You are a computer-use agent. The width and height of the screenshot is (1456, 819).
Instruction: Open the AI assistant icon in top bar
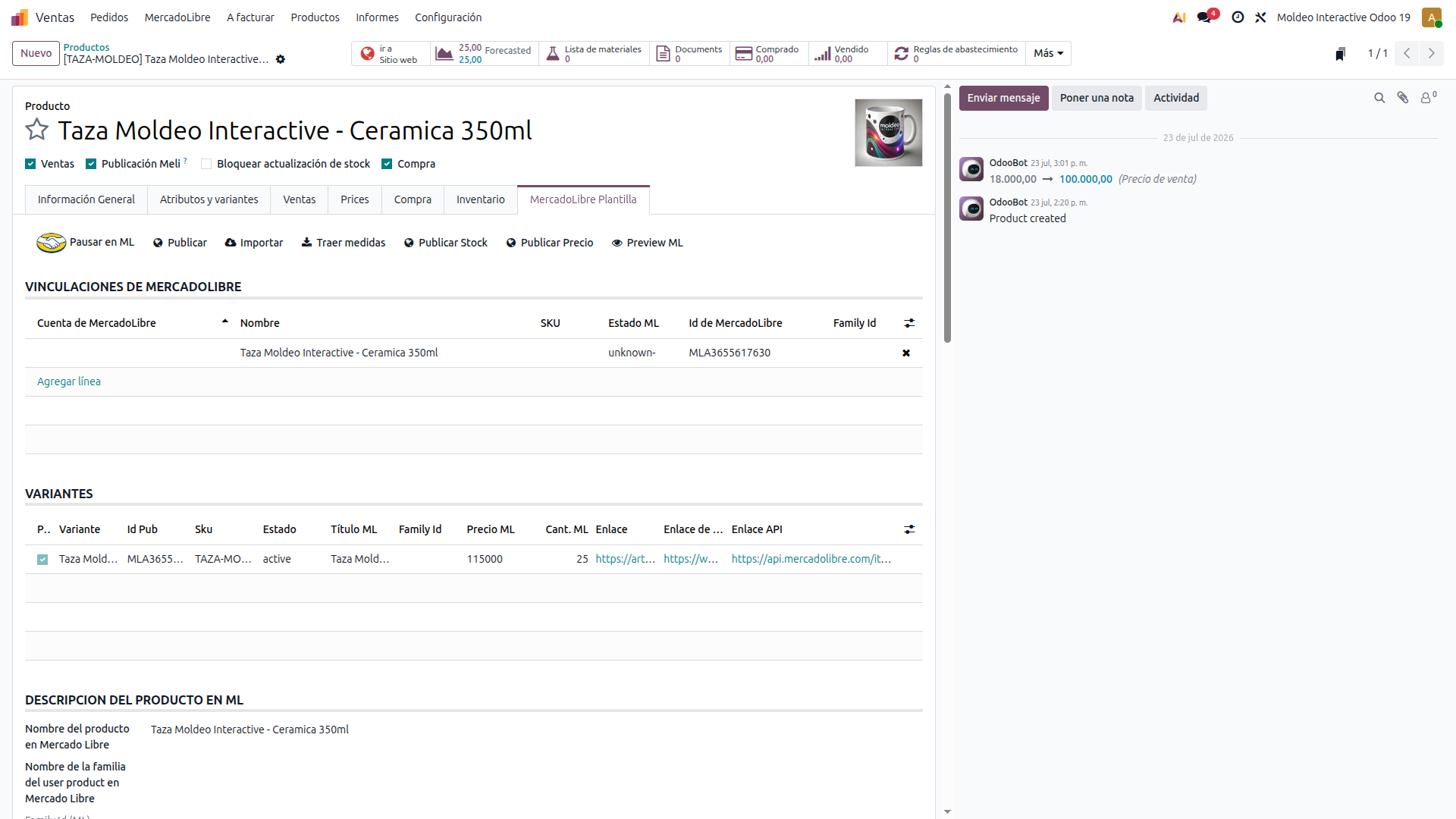pyautogui.click(x=1179, y=17)
